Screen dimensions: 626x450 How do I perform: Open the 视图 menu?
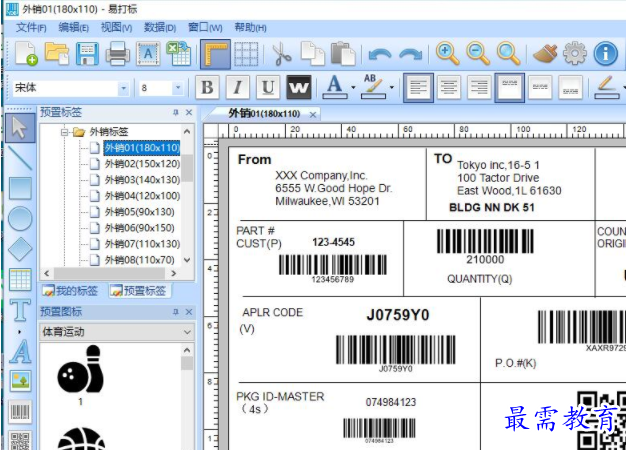(x=116, y=28)
